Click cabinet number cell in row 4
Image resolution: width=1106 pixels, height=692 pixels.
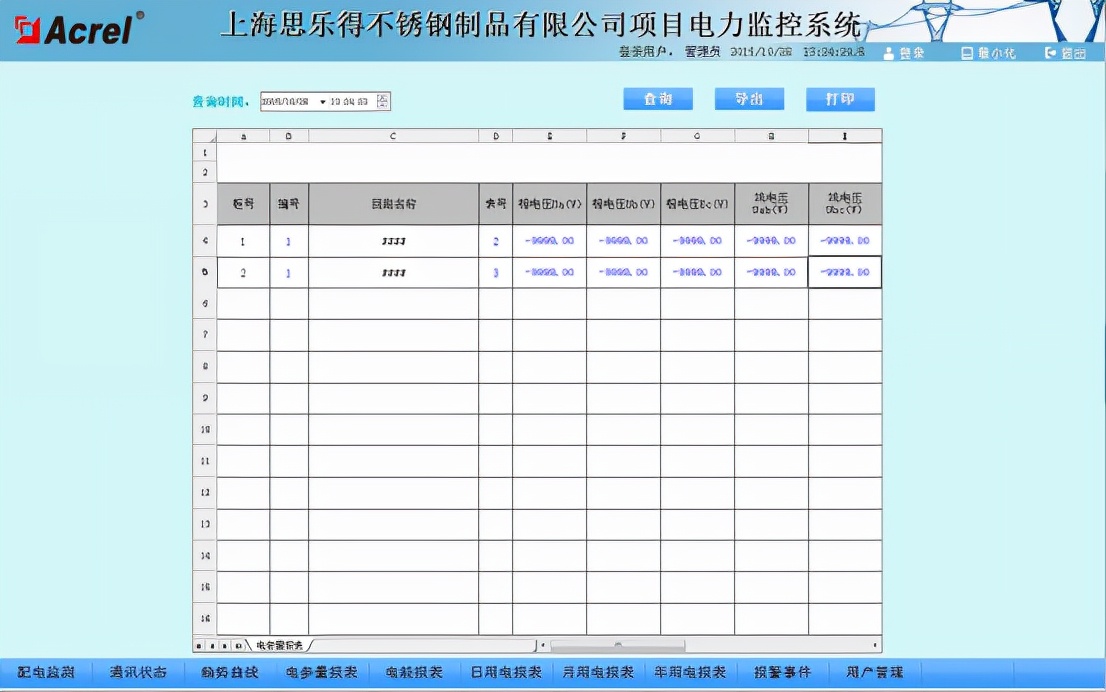pyautogui.click(x=243, y=241)
